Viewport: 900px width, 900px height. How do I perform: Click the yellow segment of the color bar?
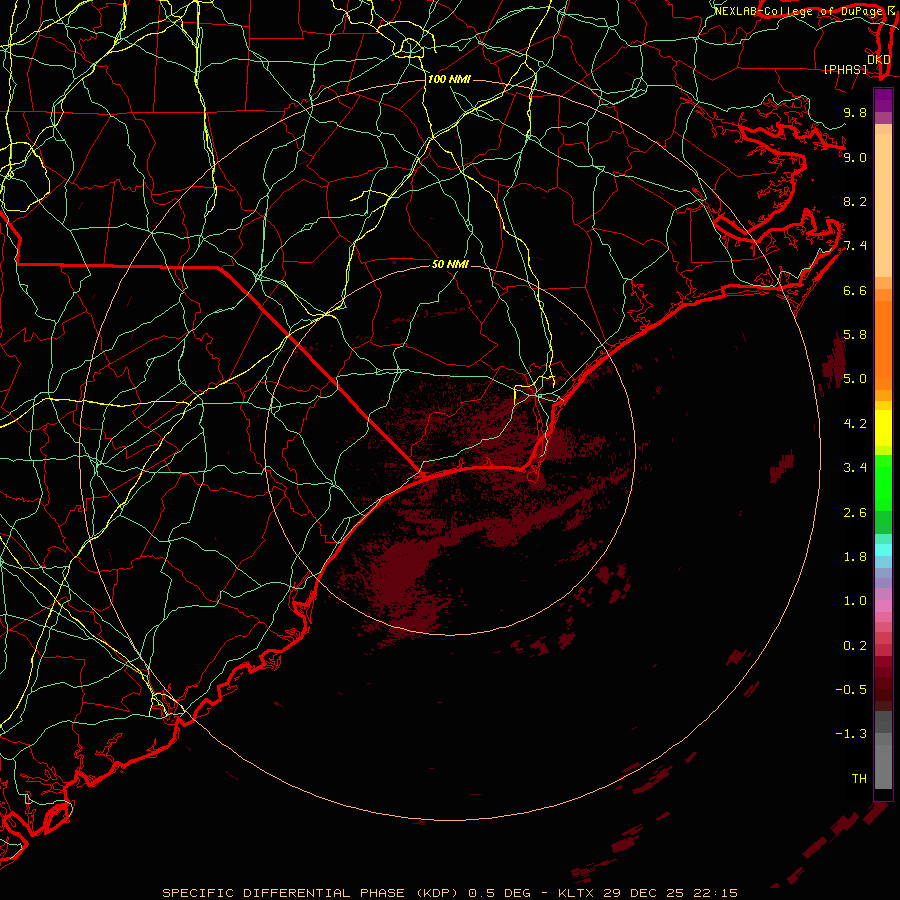coord(883,428)
